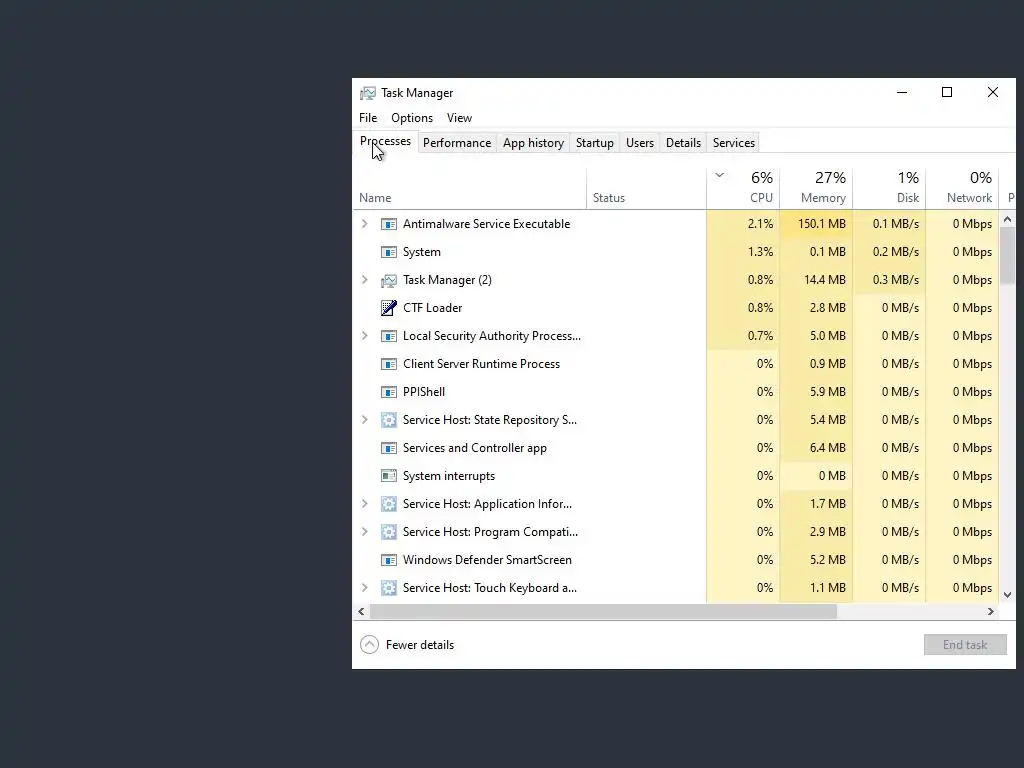Select the PPIShell process name
1024x768 pixels.
click(424, 392)
